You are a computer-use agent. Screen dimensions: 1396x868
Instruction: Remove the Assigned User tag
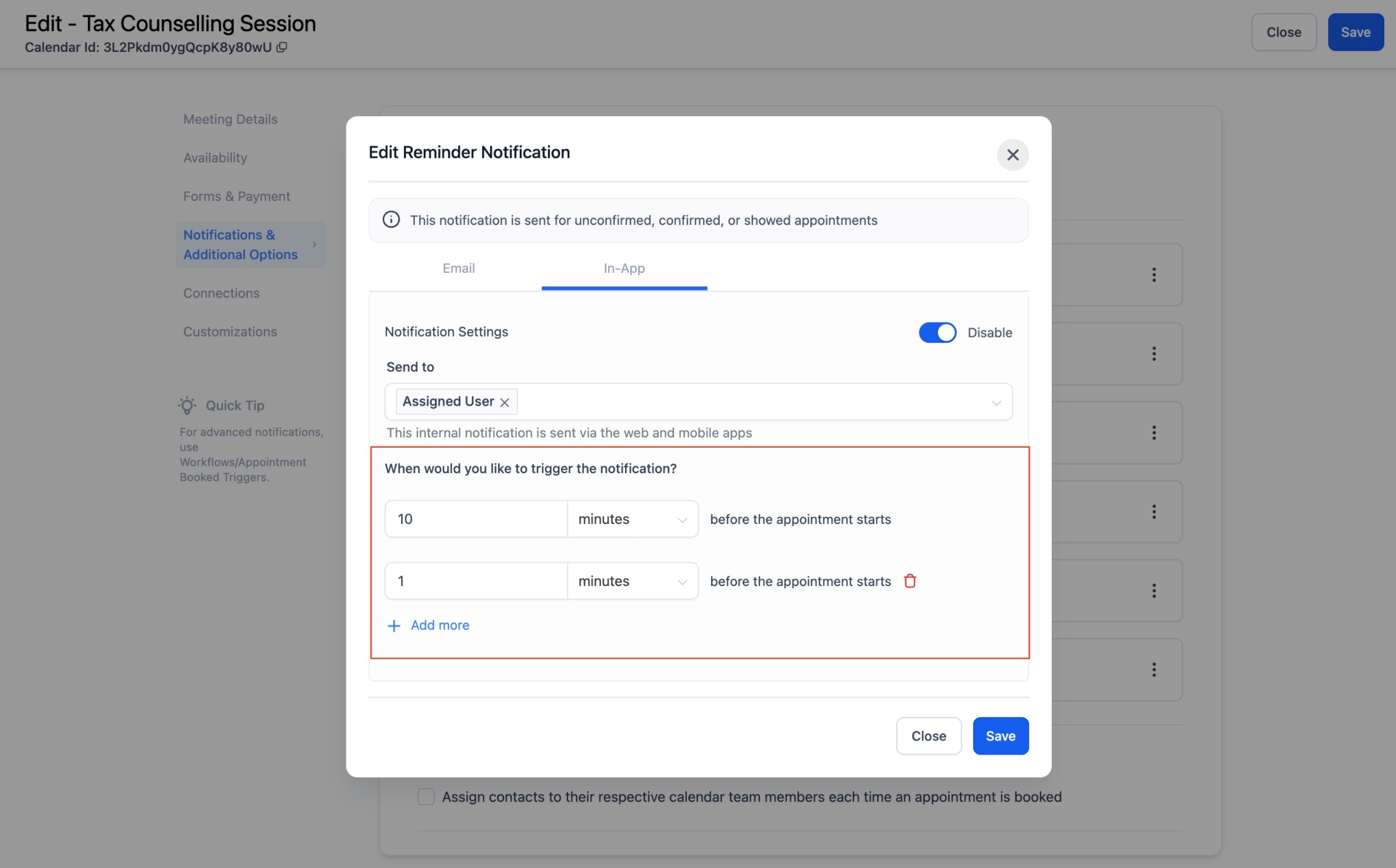pyautogui.click(x=504, y=403)
